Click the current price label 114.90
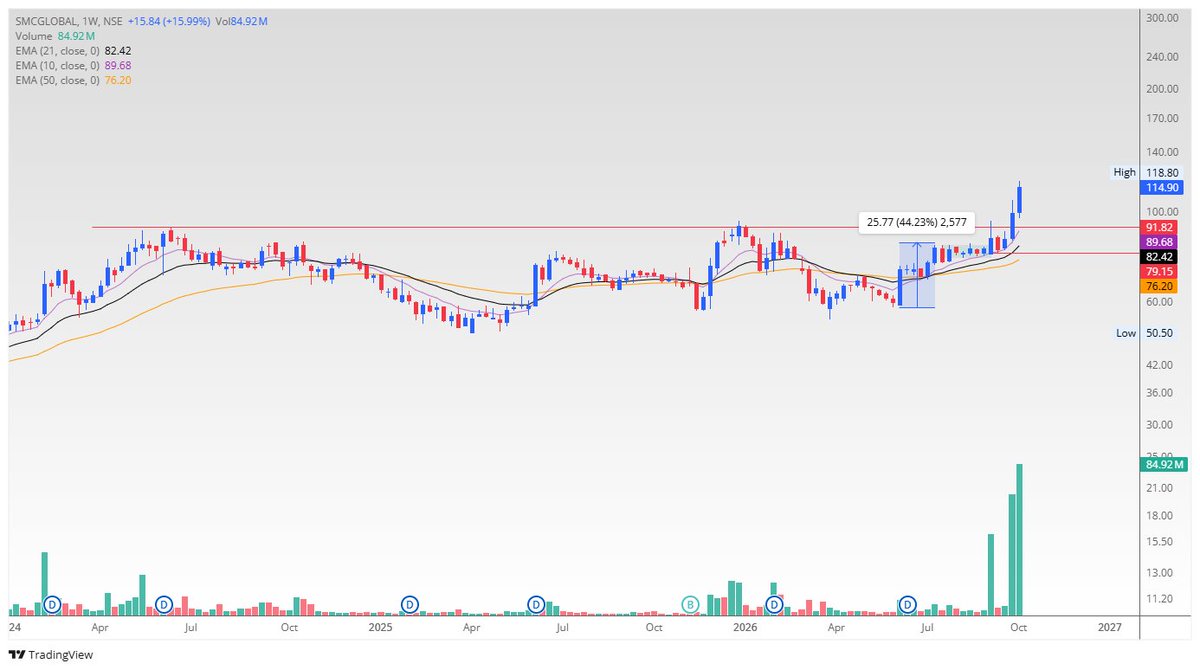 1161,187
